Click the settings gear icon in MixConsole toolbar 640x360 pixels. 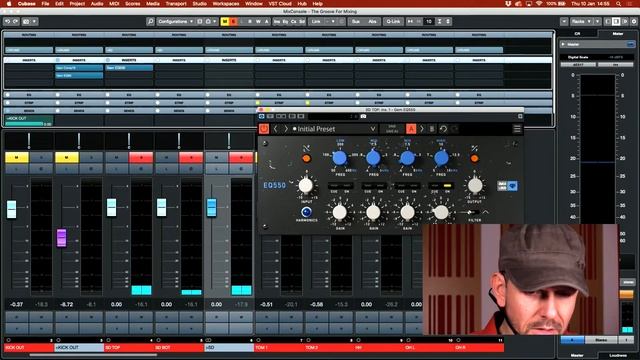tap(634, 21)
